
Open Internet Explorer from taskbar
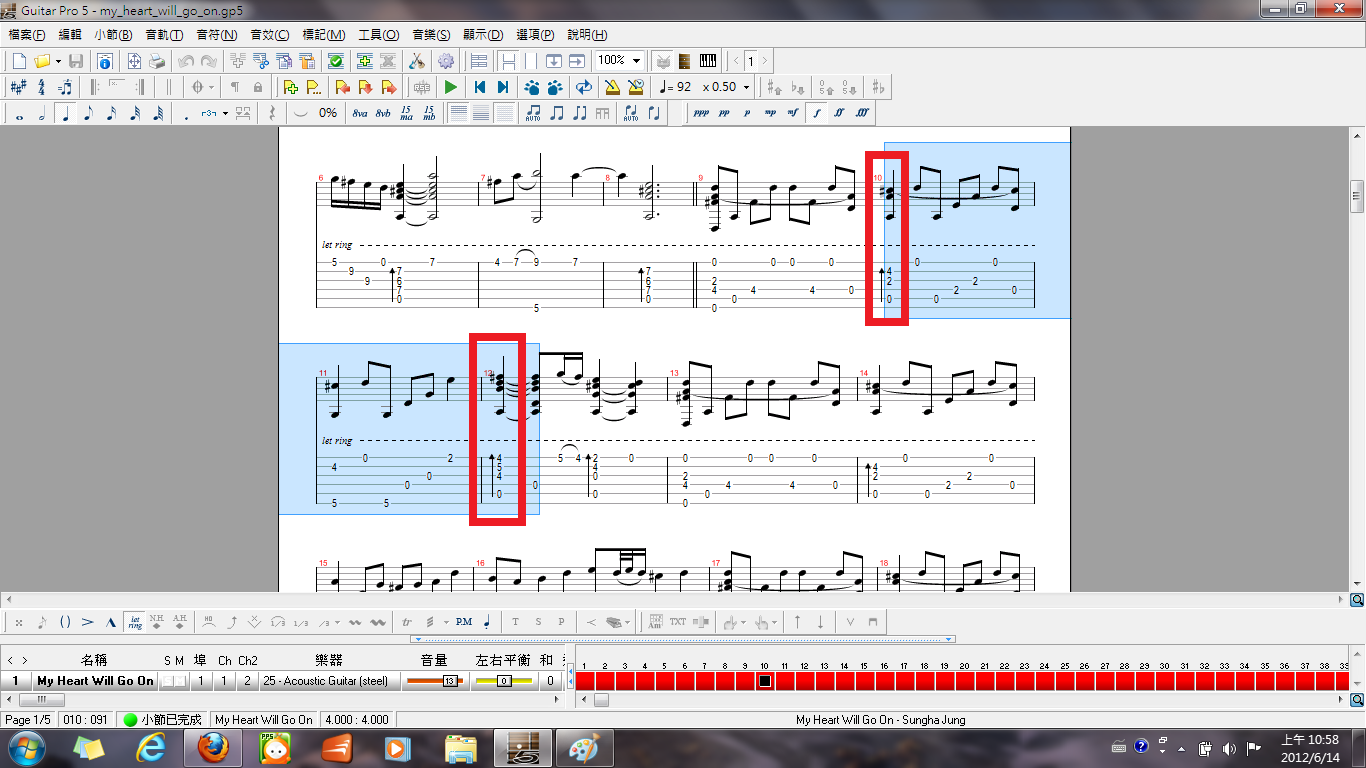click(x=152, y=748)
